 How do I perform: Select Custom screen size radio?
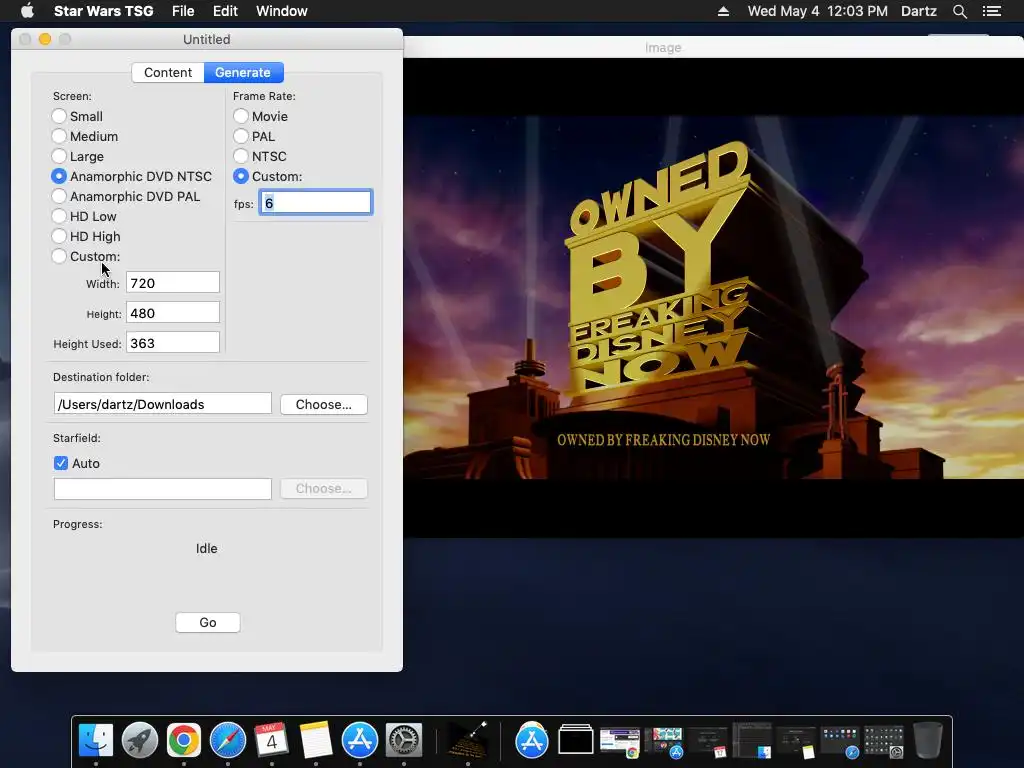pos(59,257)
